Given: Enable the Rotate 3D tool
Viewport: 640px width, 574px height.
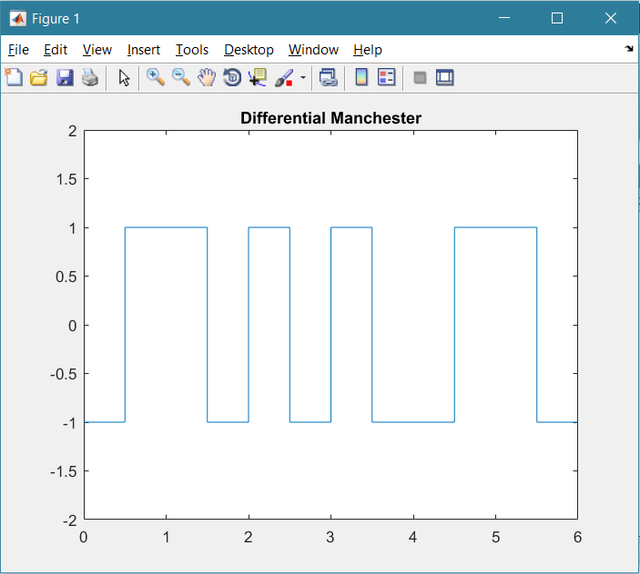Looking at the screenshot, I should click(x=232, y=77).
